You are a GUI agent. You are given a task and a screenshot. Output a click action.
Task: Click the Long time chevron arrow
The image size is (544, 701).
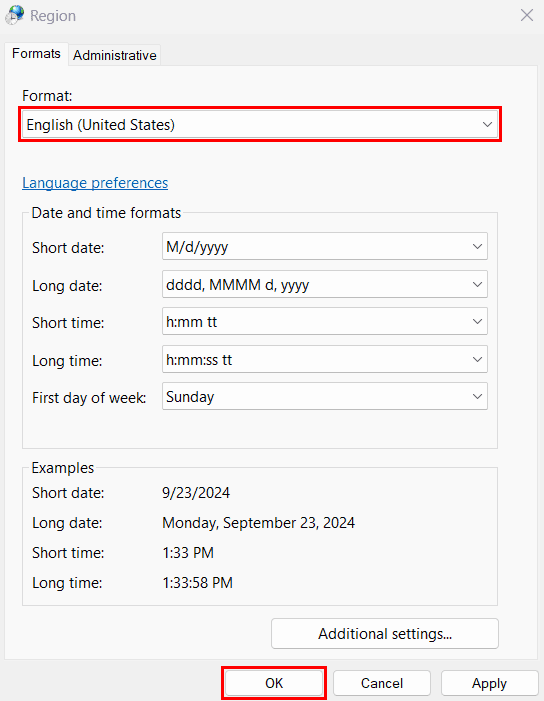(477, 359)
